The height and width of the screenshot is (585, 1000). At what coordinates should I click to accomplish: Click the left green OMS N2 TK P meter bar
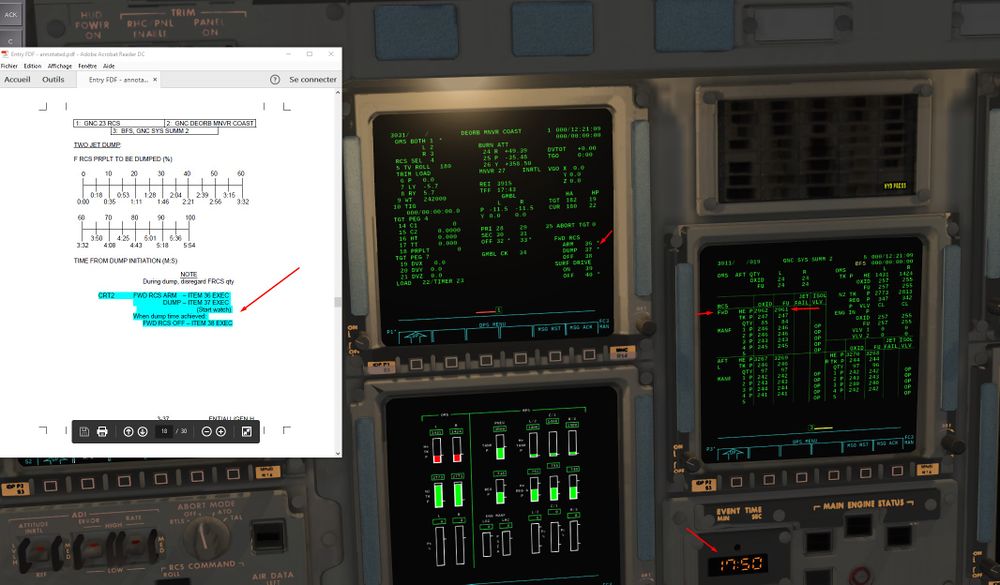438,495
